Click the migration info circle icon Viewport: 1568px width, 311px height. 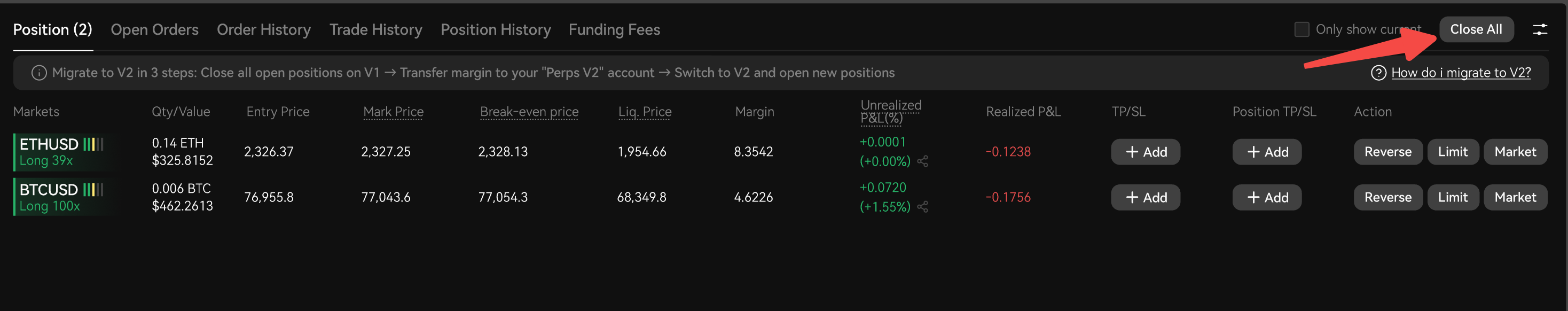[39, 73]
